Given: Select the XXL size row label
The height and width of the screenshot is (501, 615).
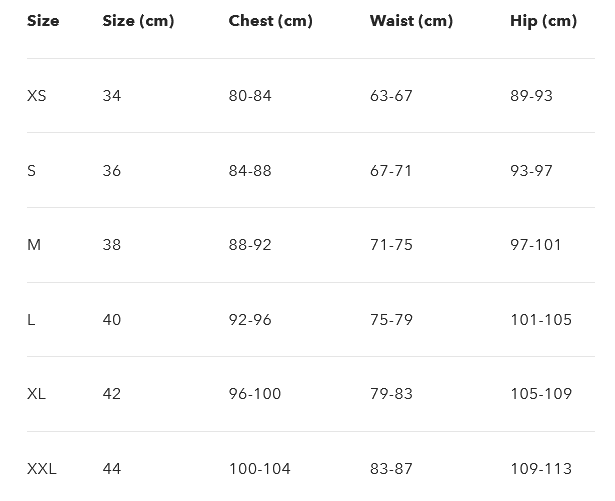Looking at the screenshot, I should click(42, 469).
